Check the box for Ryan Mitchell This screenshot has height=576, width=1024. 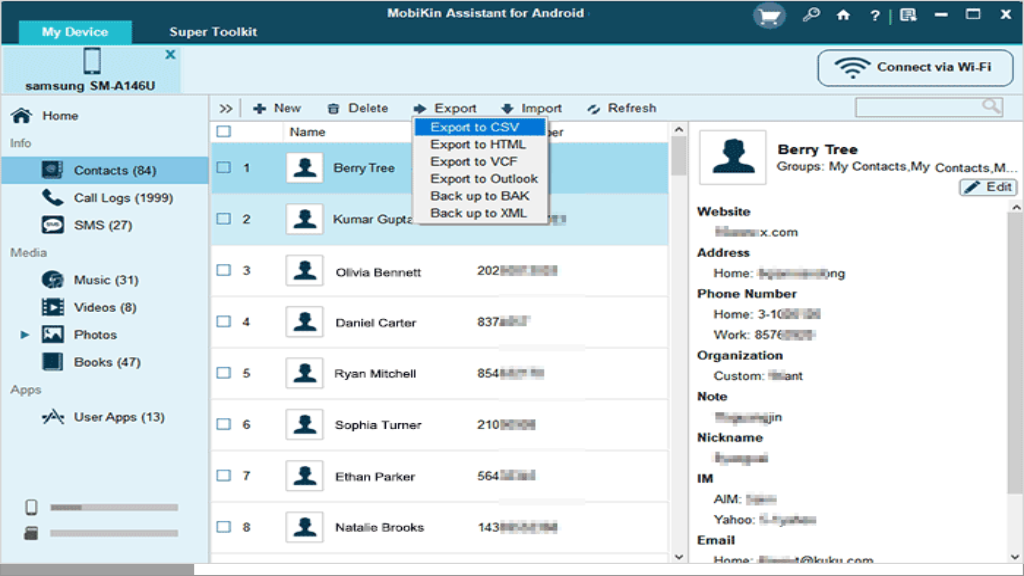point(224,372)
